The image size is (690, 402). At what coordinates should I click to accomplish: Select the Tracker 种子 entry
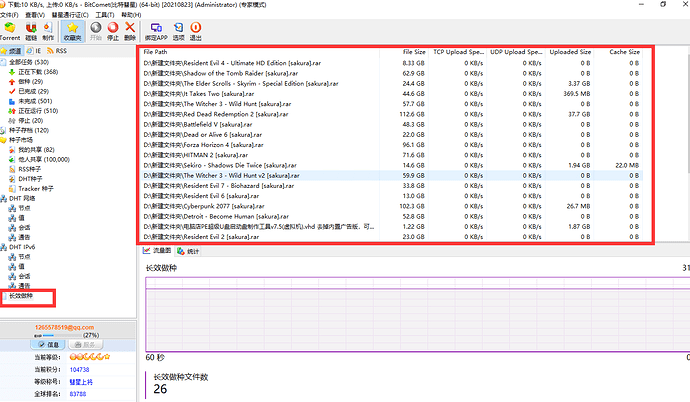click(31, 189)
